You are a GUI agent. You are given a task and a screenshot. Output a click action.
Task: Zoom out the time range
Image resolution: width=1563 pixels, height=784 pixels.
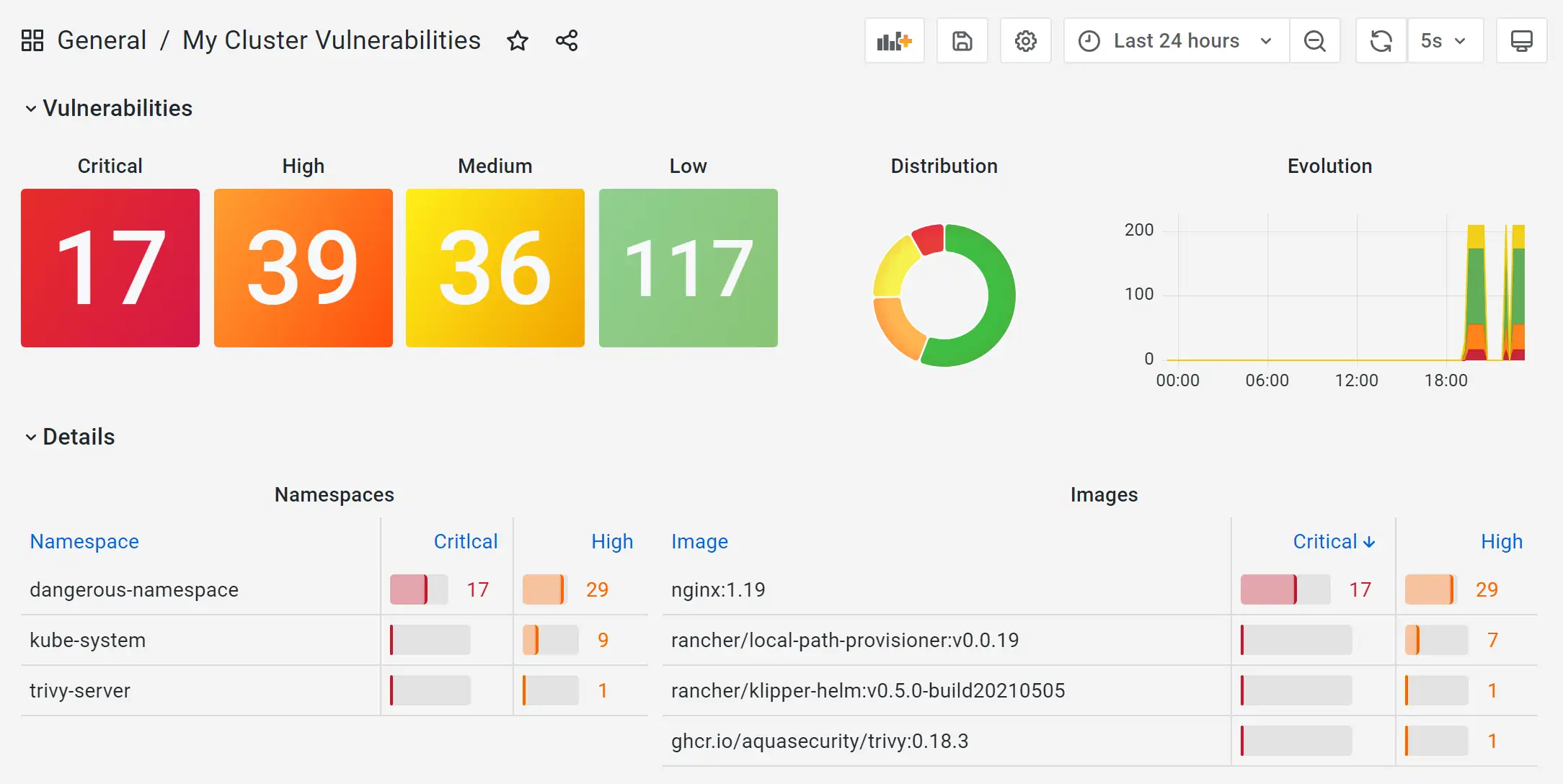pyautogui.click(x=1314, y=41)
